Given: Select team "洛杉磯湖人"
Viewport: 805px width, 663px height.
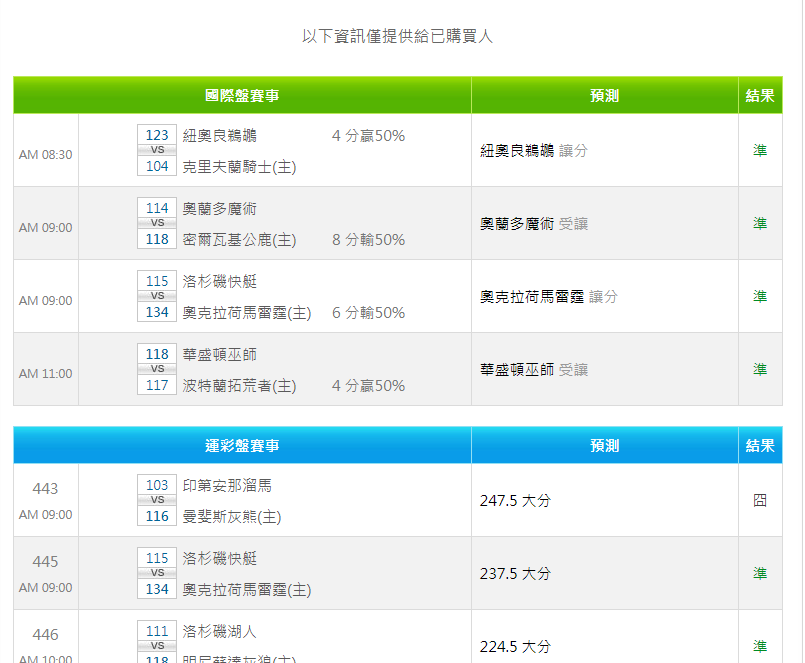Looking at the screenshot, I should 220,631.
